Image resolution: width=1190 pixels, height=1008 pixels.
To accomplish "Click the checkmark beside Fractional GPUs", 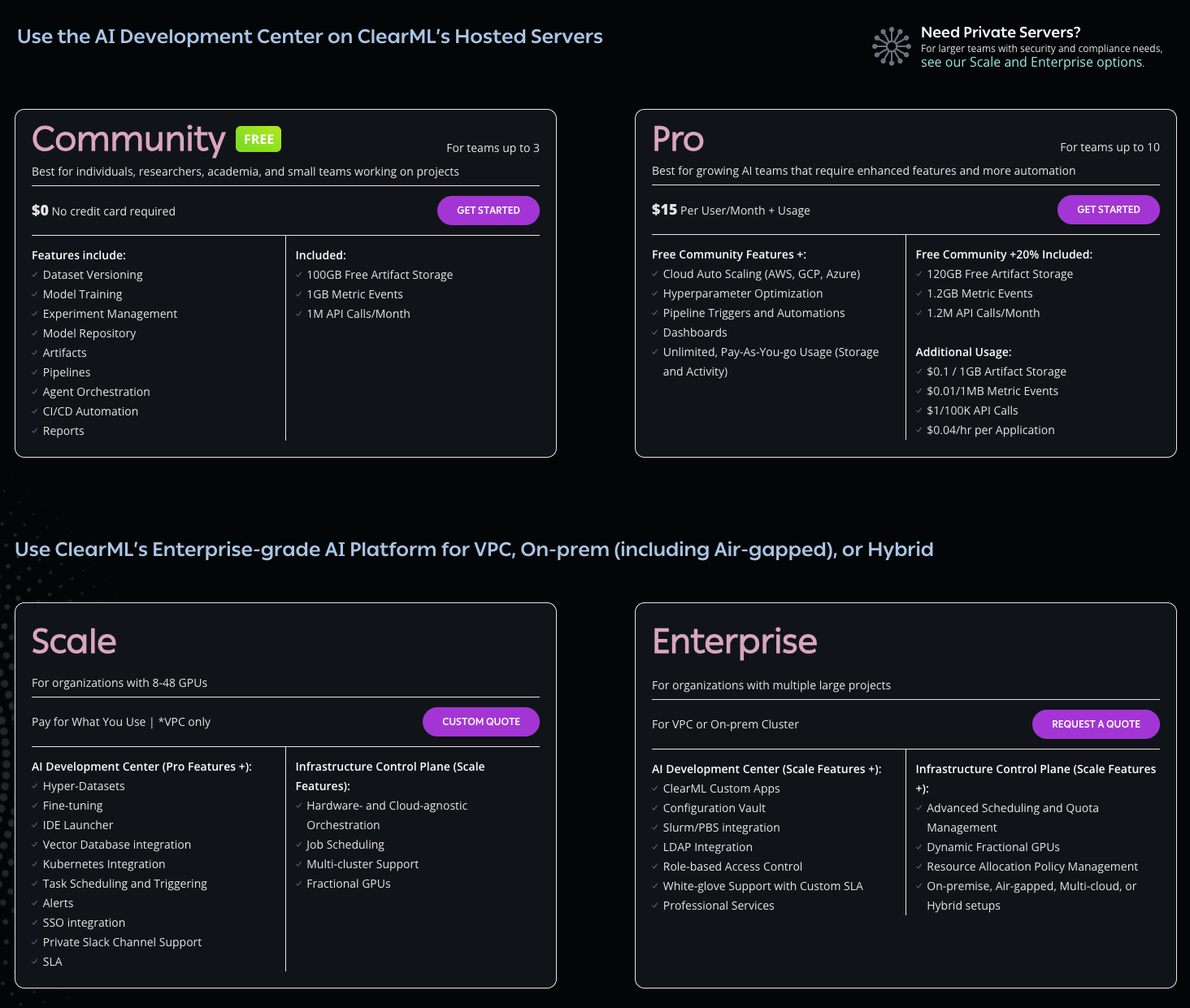I will pos(299,884).
